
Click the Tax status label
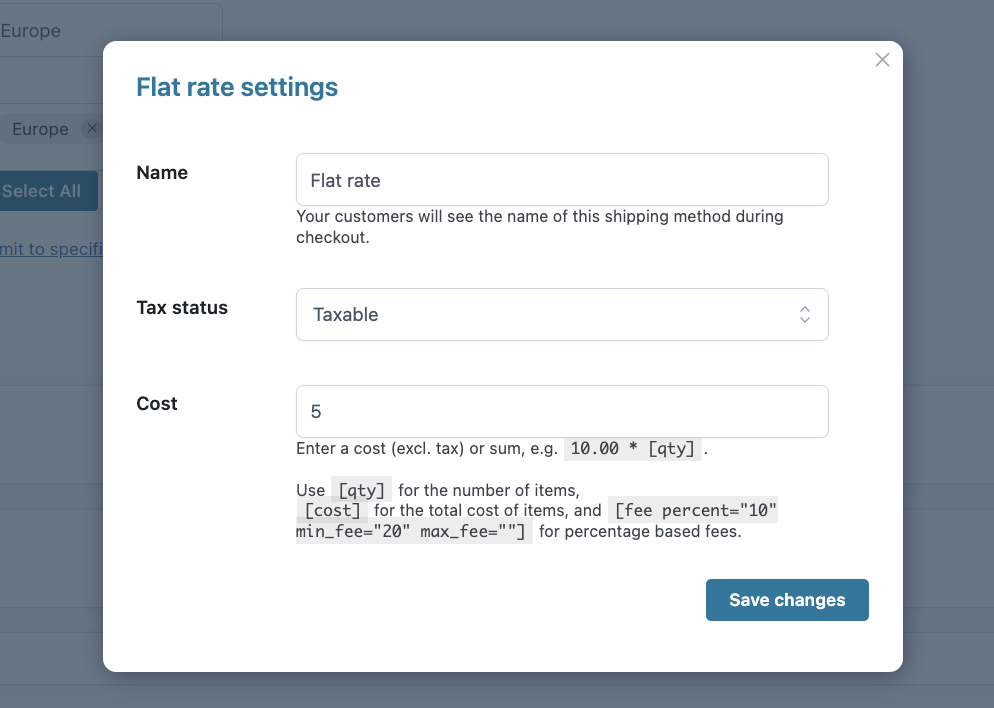(x=182, y=307)
